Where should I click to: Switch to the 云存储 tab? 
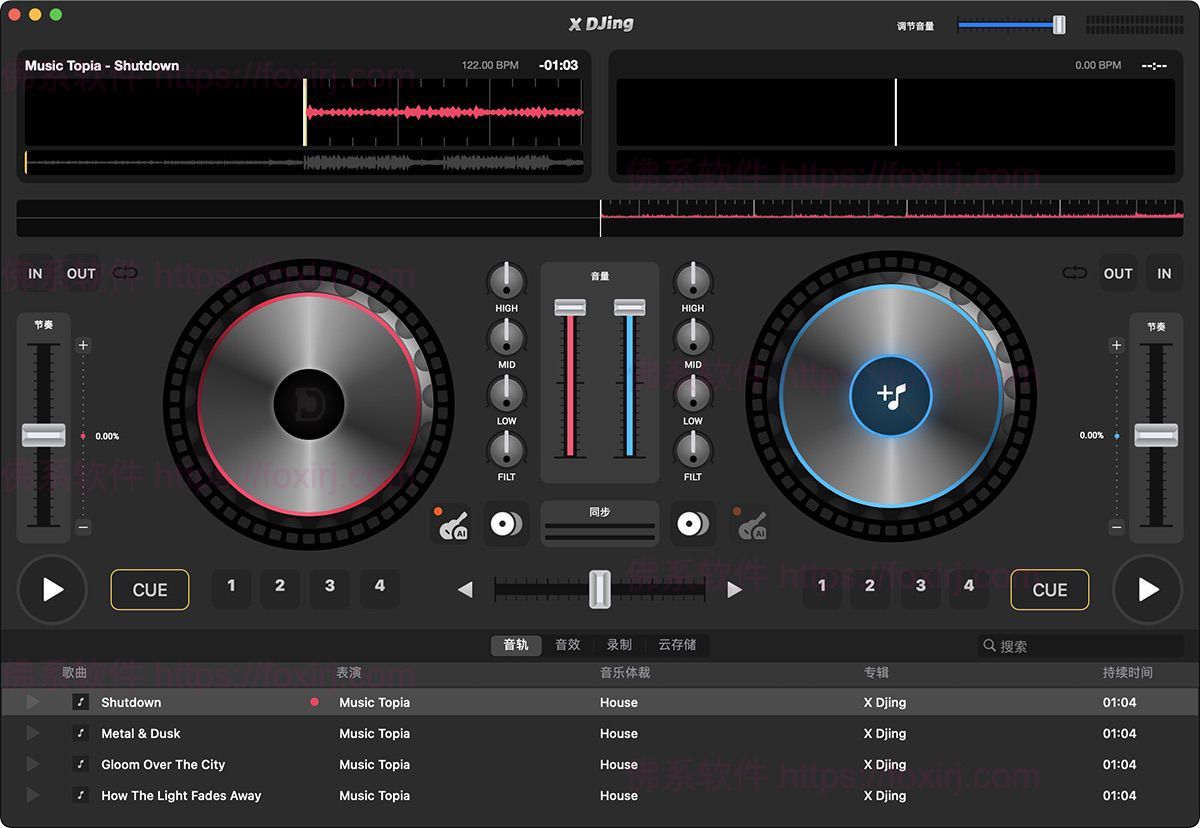678,645
